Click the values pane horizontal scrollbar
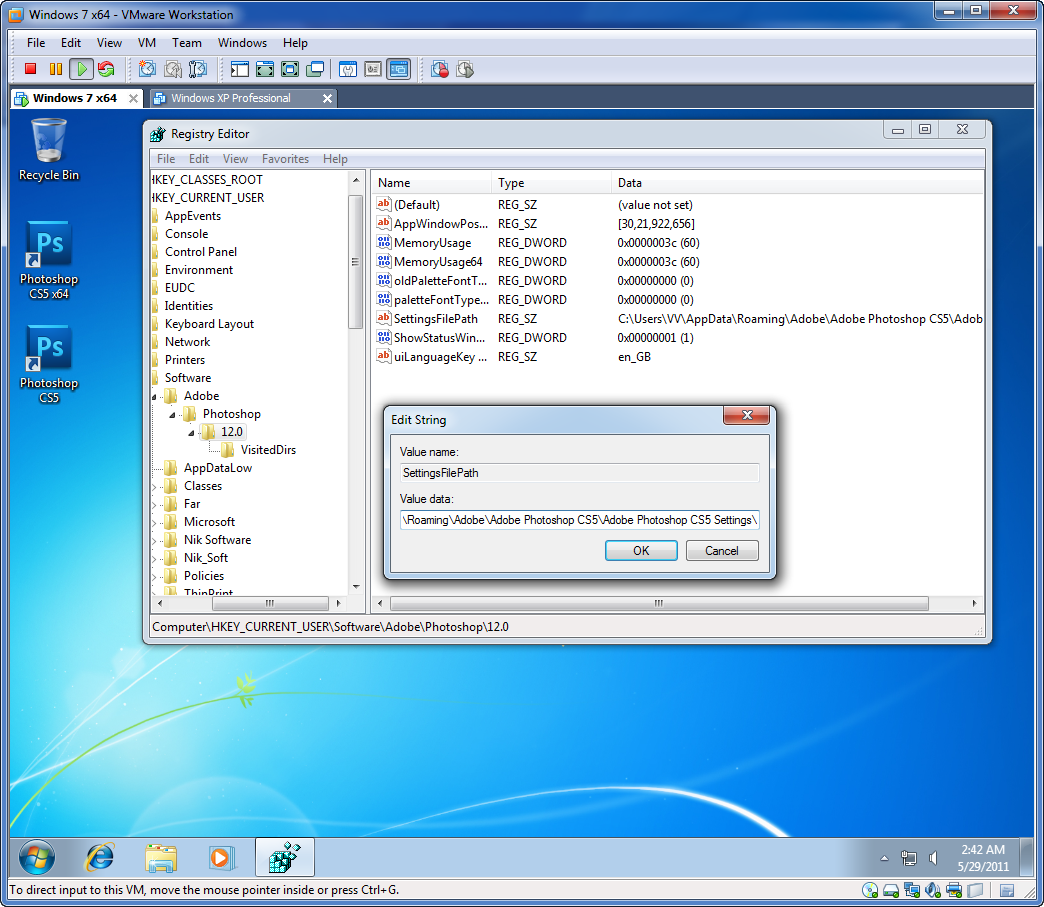Screen dimensions: 1044x907 point(659,603)
